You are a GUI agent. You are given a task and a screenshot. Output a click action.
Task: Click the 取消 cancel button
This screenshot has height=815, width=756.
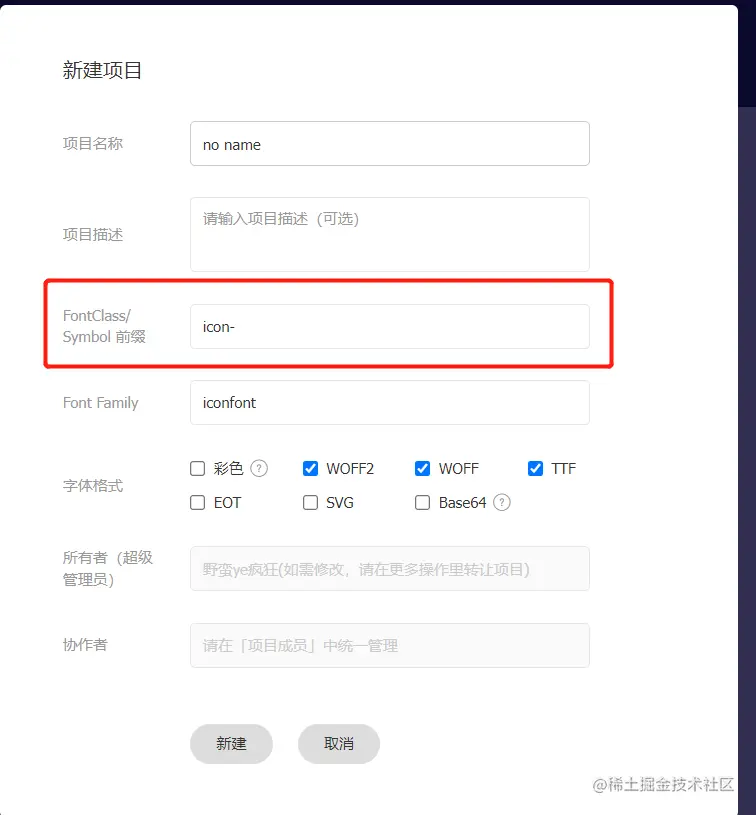[339, 744]
